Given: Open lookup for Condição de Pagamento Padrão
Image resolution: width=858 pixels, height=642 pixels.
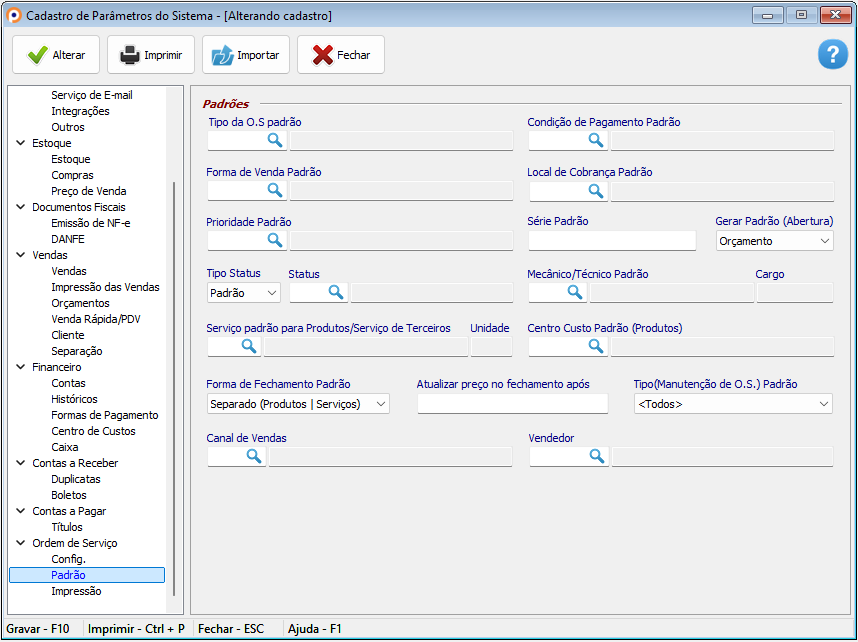Looking at the screenshot, I should [596, 140].
